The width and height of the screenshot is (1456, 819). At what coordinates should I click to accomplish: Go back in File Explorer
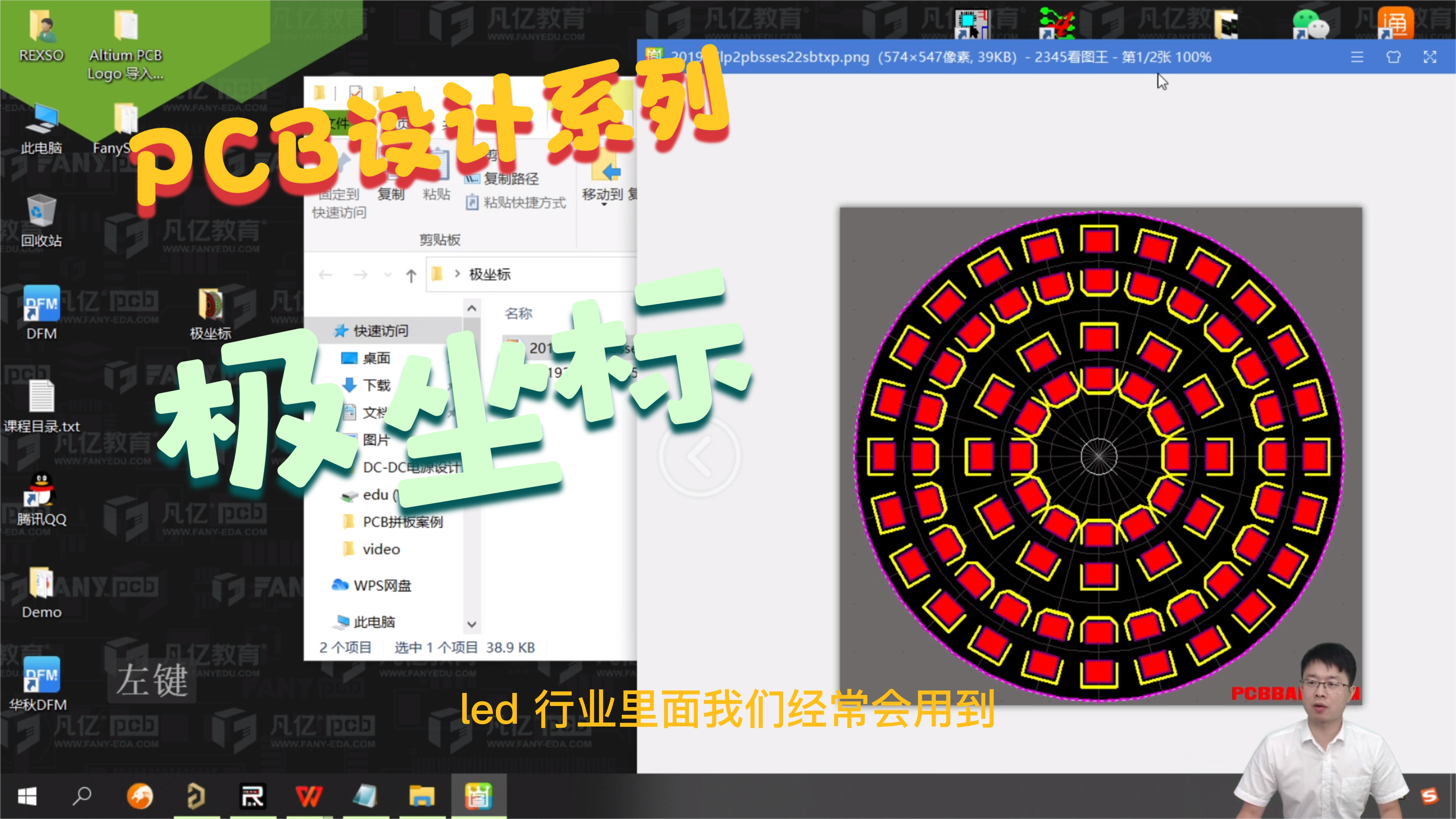click(326, 275)
